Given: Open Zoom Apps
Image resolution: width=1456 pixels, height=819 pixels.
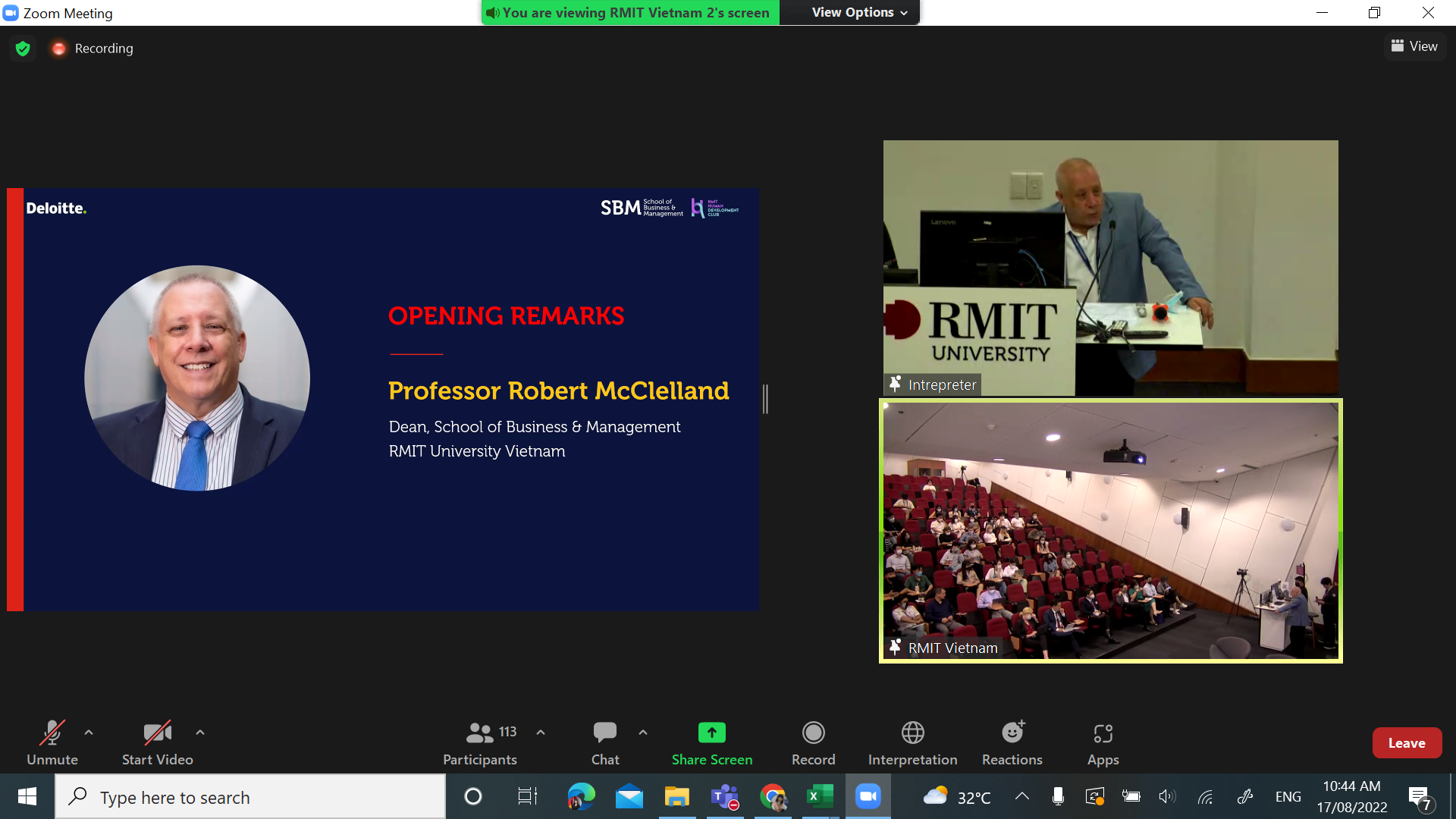Looking at the screenshot, I should pos(1103,743).
